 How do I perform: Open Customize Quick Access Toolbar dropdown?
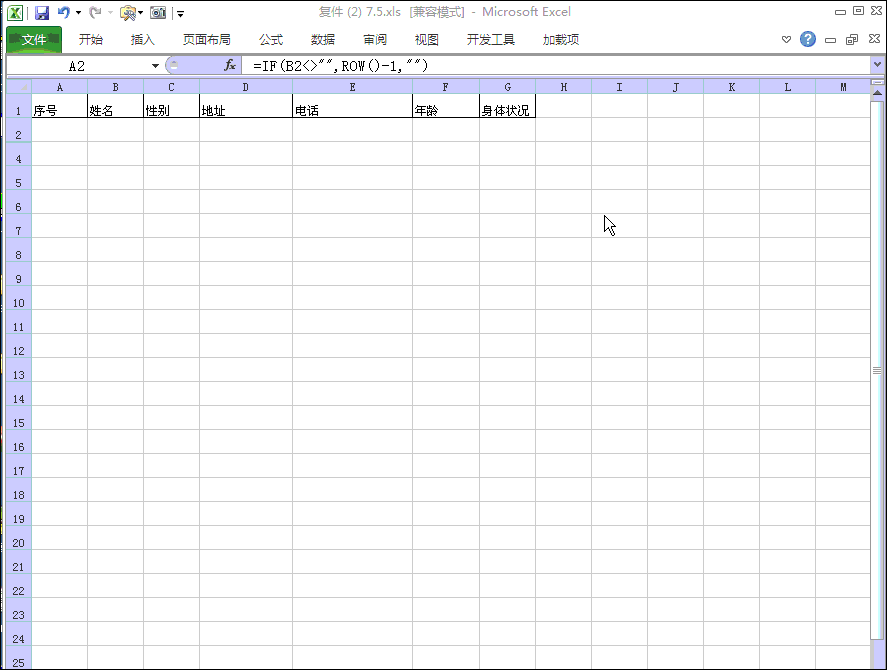[x=180, y=13]
